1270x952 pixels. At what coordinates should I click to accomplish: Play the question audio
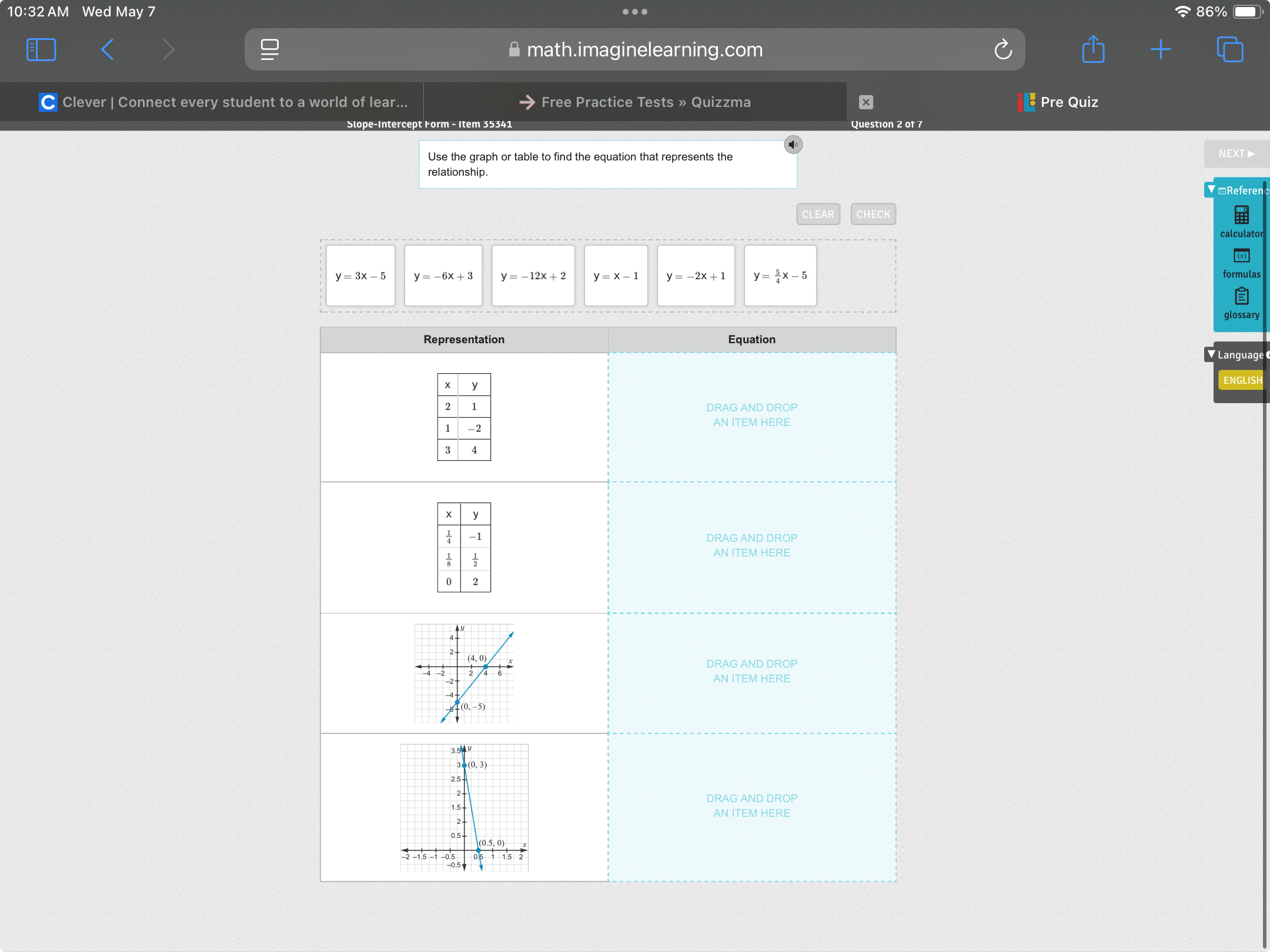click(x=793, y=145)
